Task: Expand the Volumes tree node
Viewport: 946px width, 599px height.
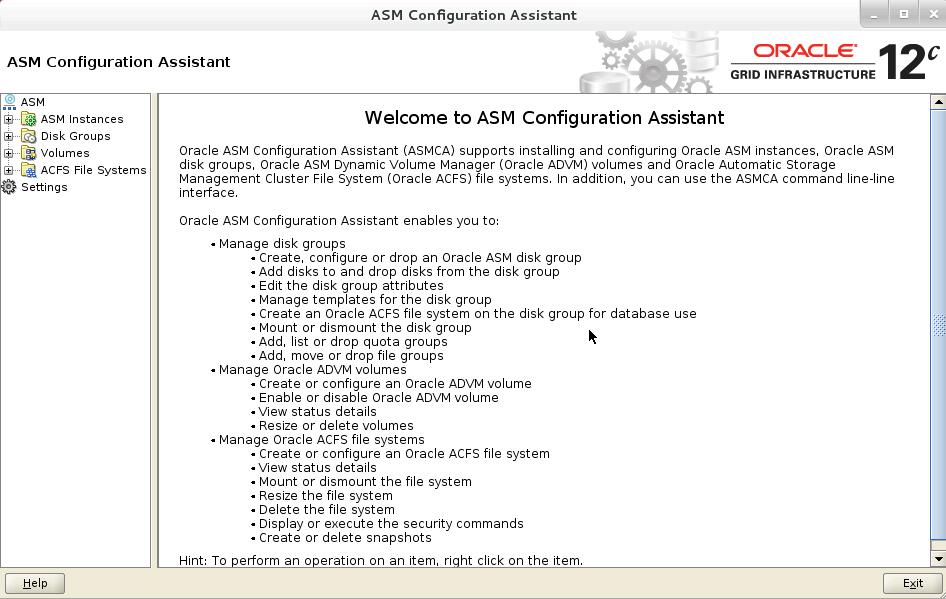Action: click(8, 153)
